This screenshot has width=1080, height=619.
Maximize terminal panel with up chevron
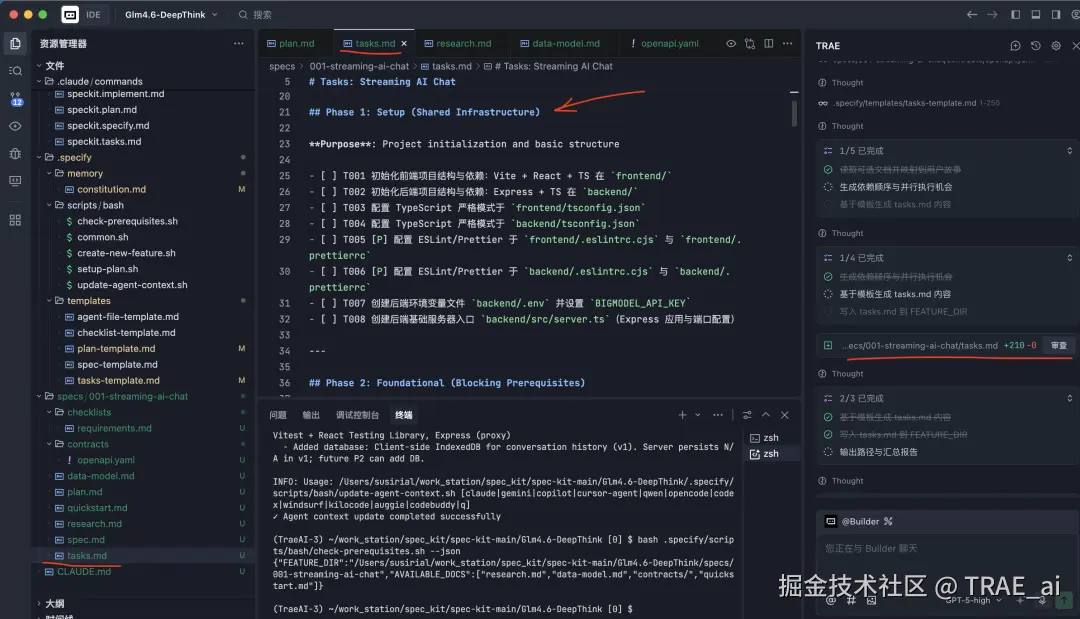[766, 415]
